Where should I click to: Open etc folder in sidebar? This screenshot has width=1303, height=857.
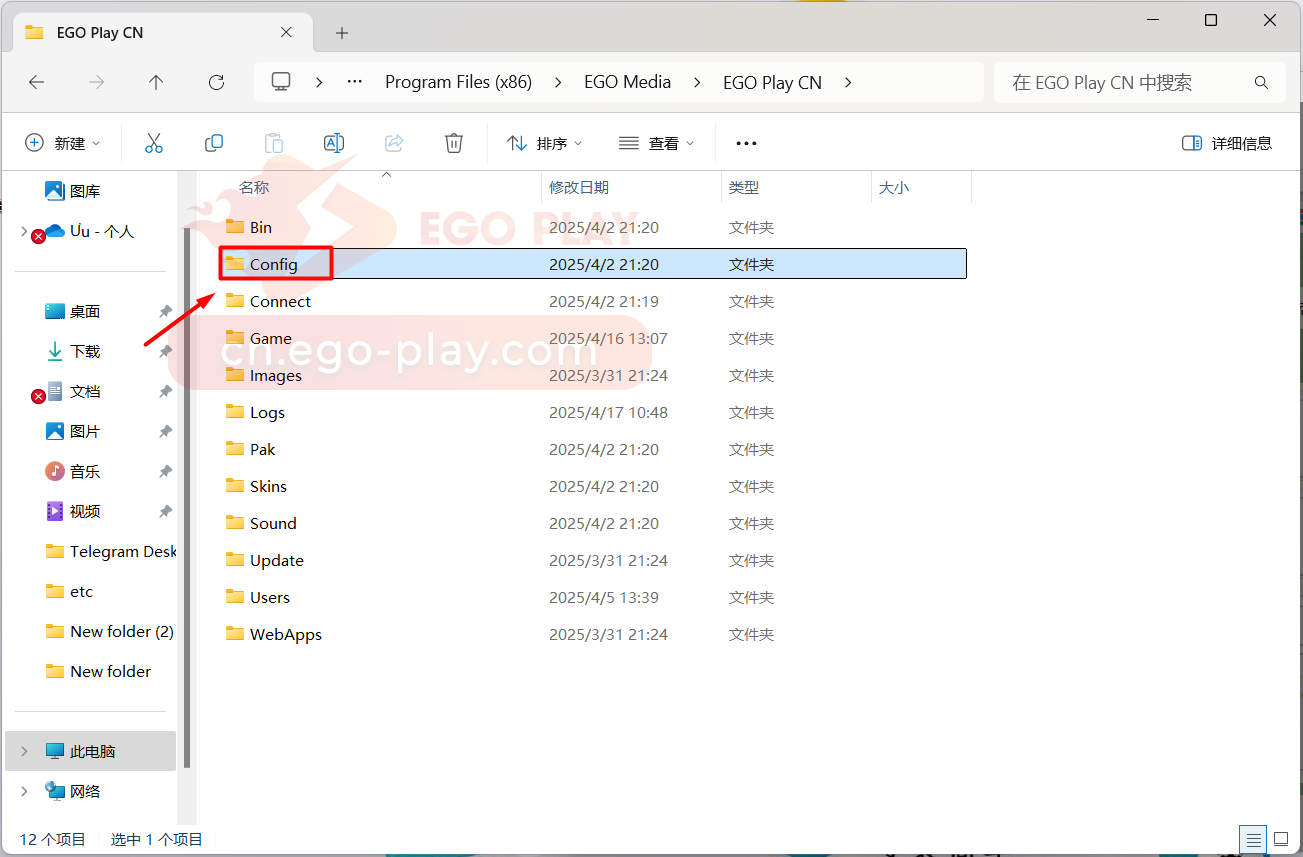point(70,591)
